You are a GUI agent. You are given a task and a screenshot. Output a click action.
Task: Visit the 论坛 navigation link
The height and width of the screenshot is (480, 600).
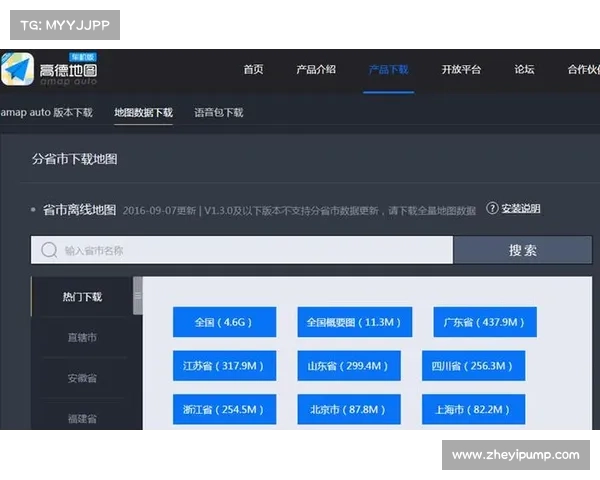coord(524,70)
